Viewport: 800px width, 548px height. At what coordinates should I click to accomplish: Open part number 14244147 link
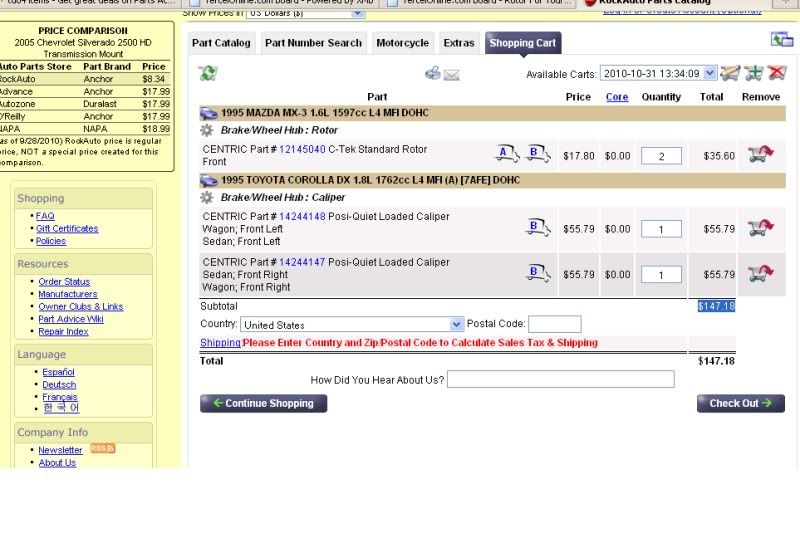tap(302, 262)
